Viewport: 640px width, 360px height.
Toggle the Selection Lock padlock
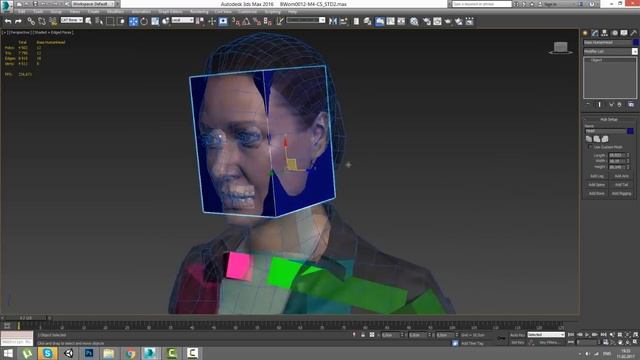click(363, 335)
